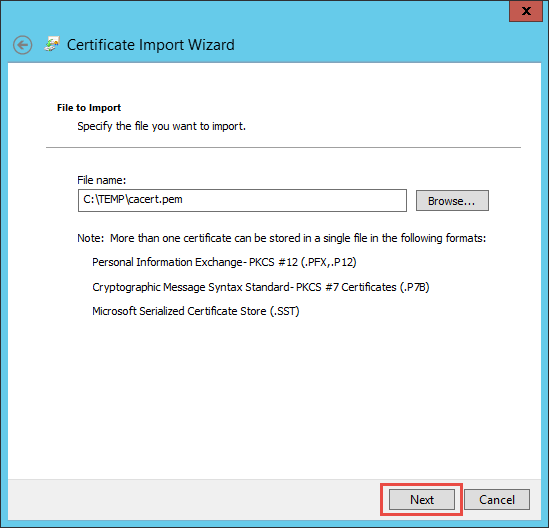Click the 'Certificate Import Wizard' title text

coord(151,45)
